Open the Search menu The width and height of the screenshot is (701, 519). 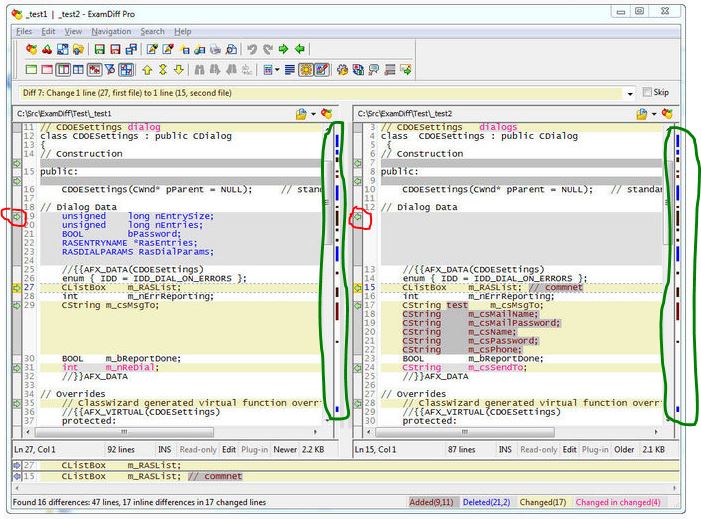coord(152,31)
